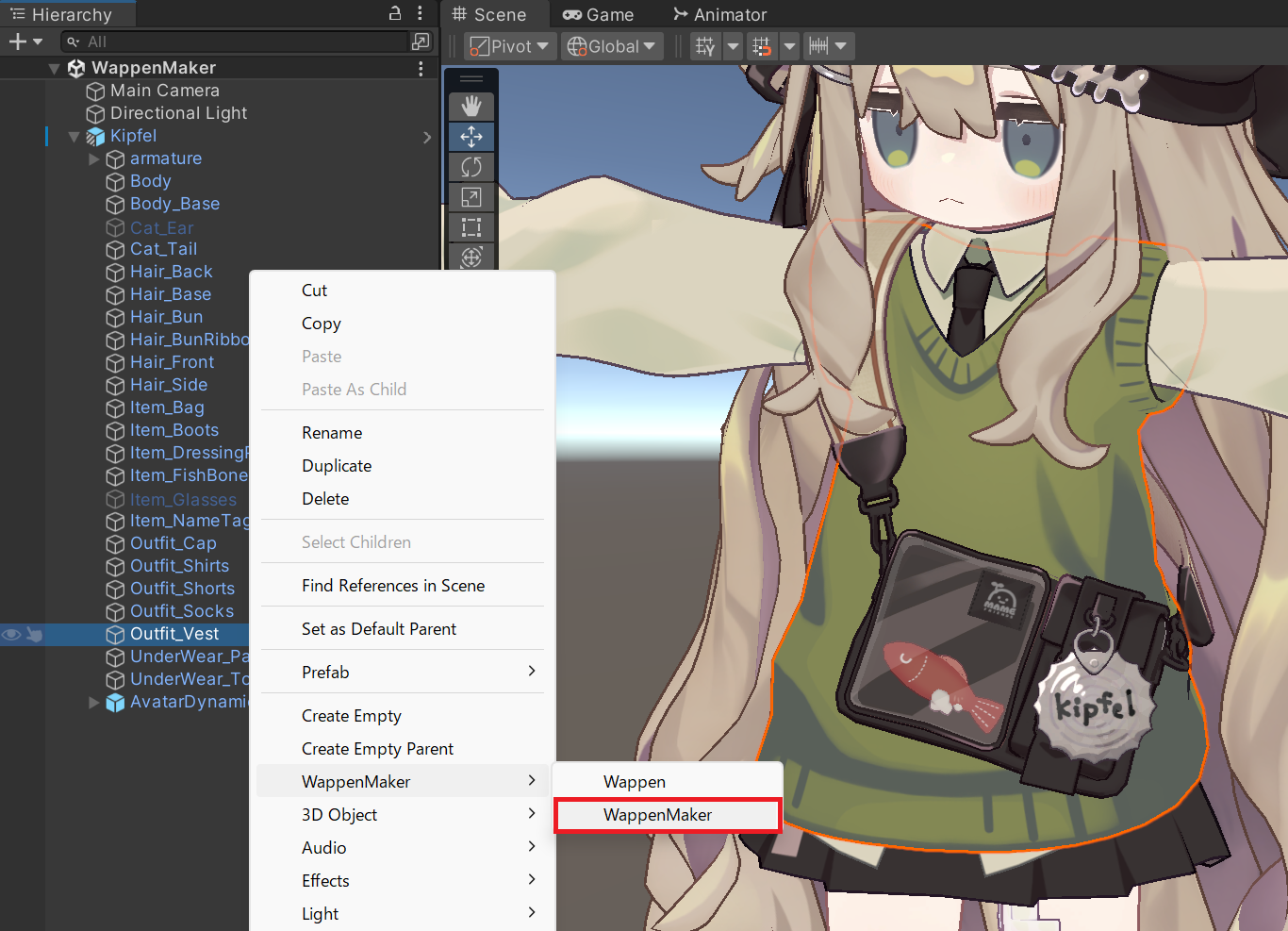This screenshot has width=1288, height=931.
Task: Collapse the WappenMaker scene tree
Action: (54, 69)
